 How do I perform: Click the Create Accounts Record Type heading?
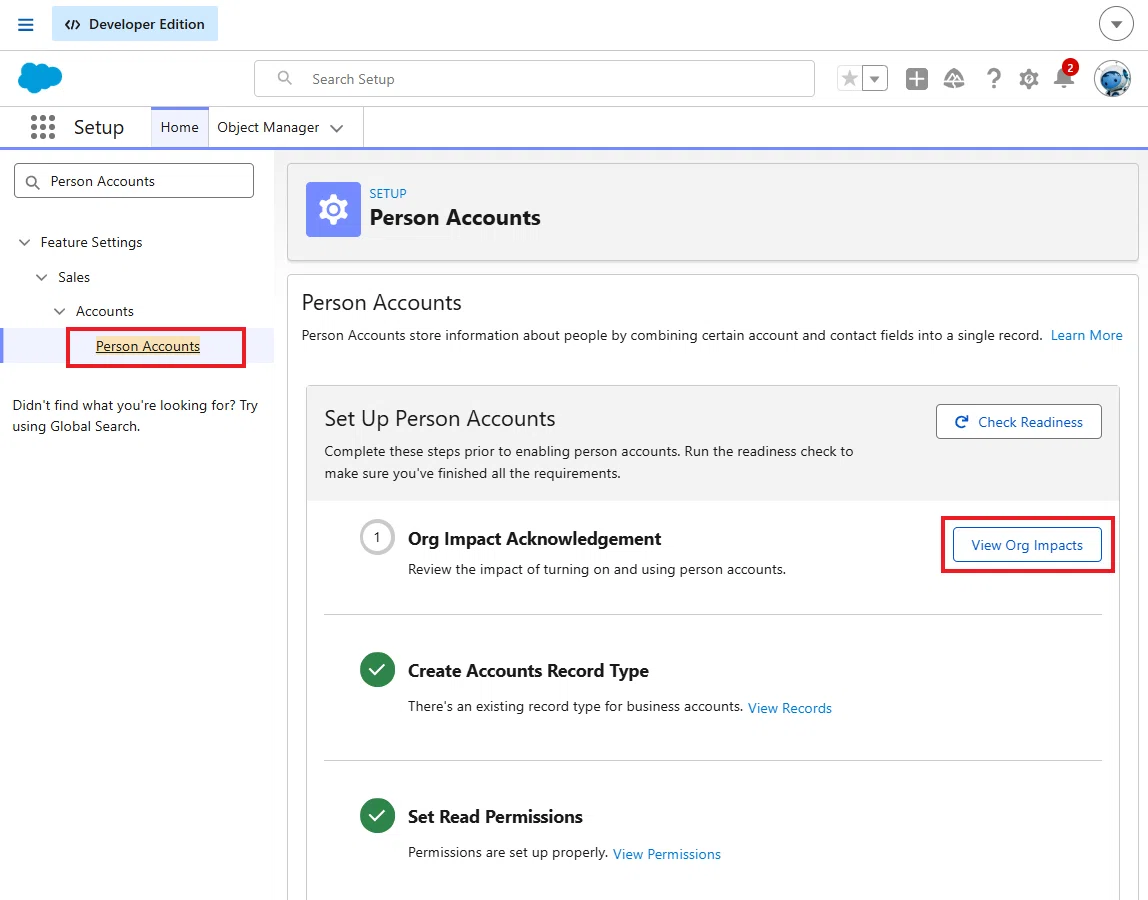(528, 671)
